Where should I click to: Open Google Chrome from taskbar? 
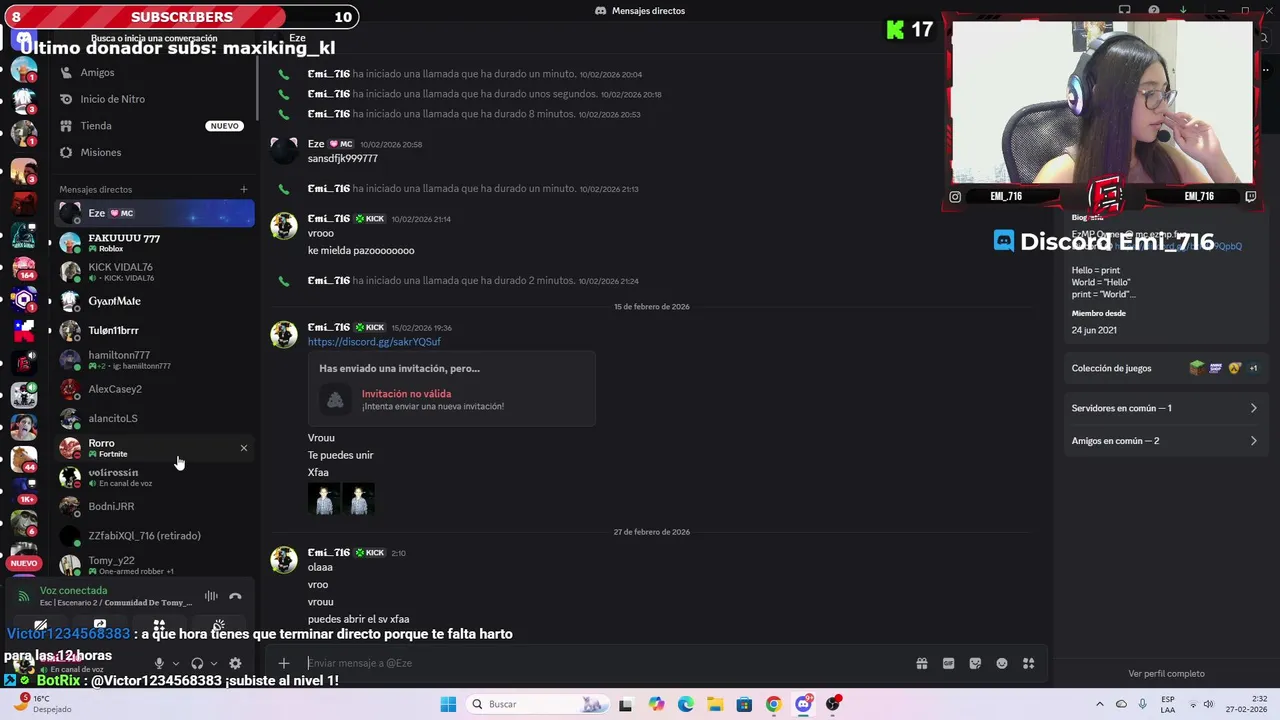773,704
